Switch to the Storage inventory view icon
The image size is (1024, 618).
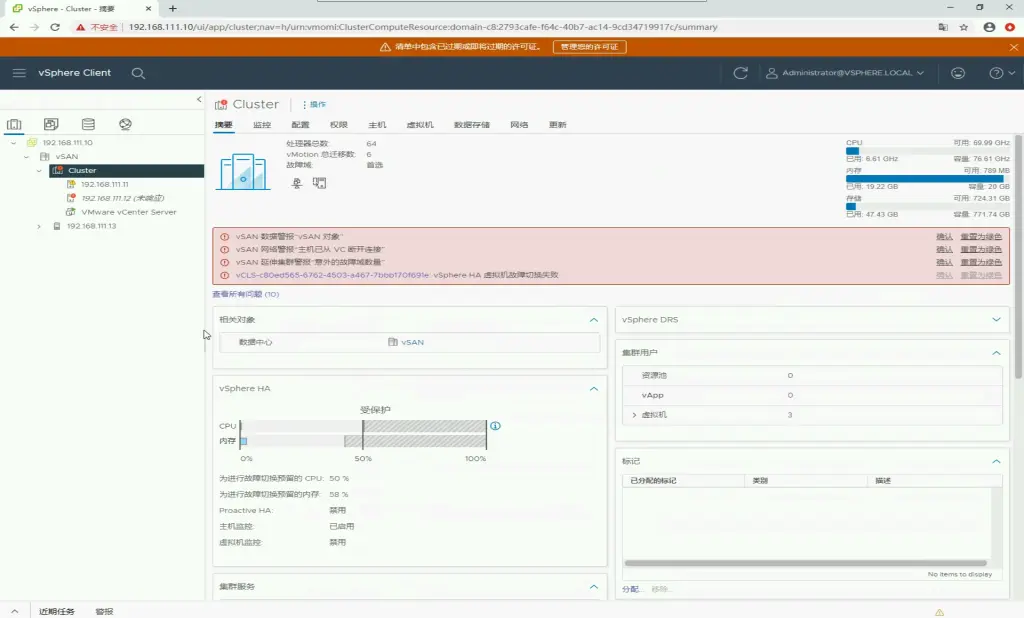click(88, 125)
